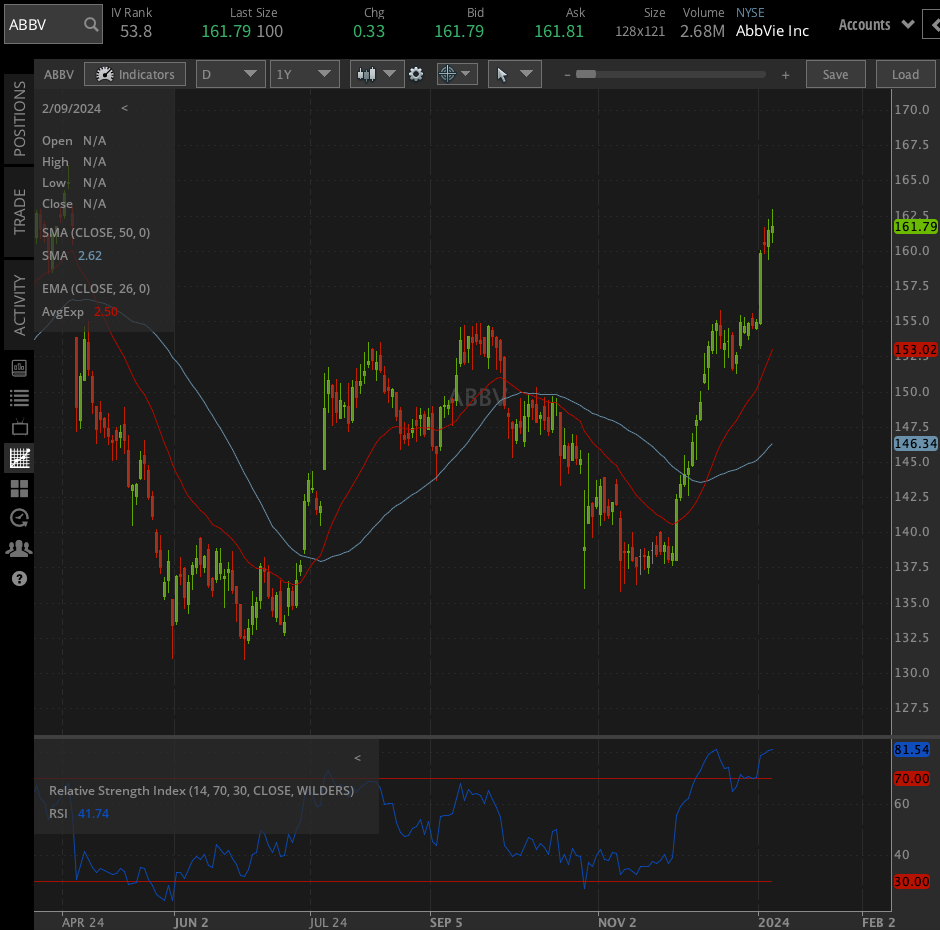940x930 pixels.
Task: Open the Positions side tab
Action: tap(19, 119)
